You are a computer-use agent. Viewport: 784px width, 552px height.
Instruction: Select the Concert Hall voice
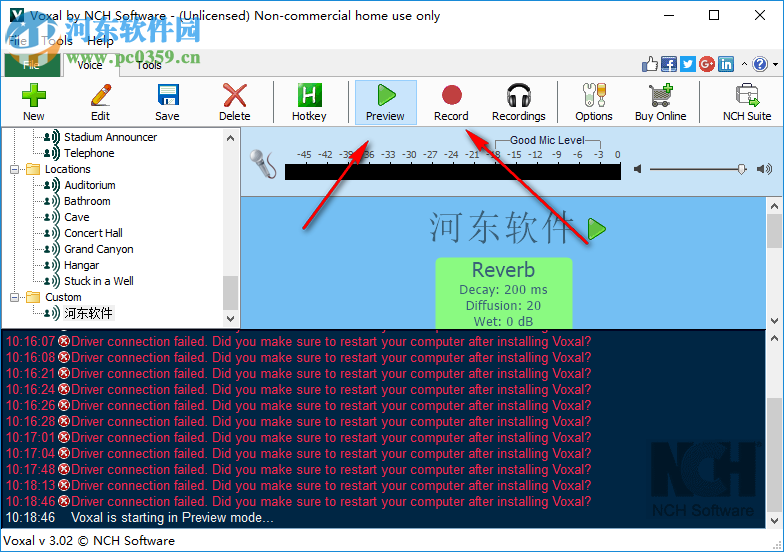pyautogui.click(x=93, y=233)
